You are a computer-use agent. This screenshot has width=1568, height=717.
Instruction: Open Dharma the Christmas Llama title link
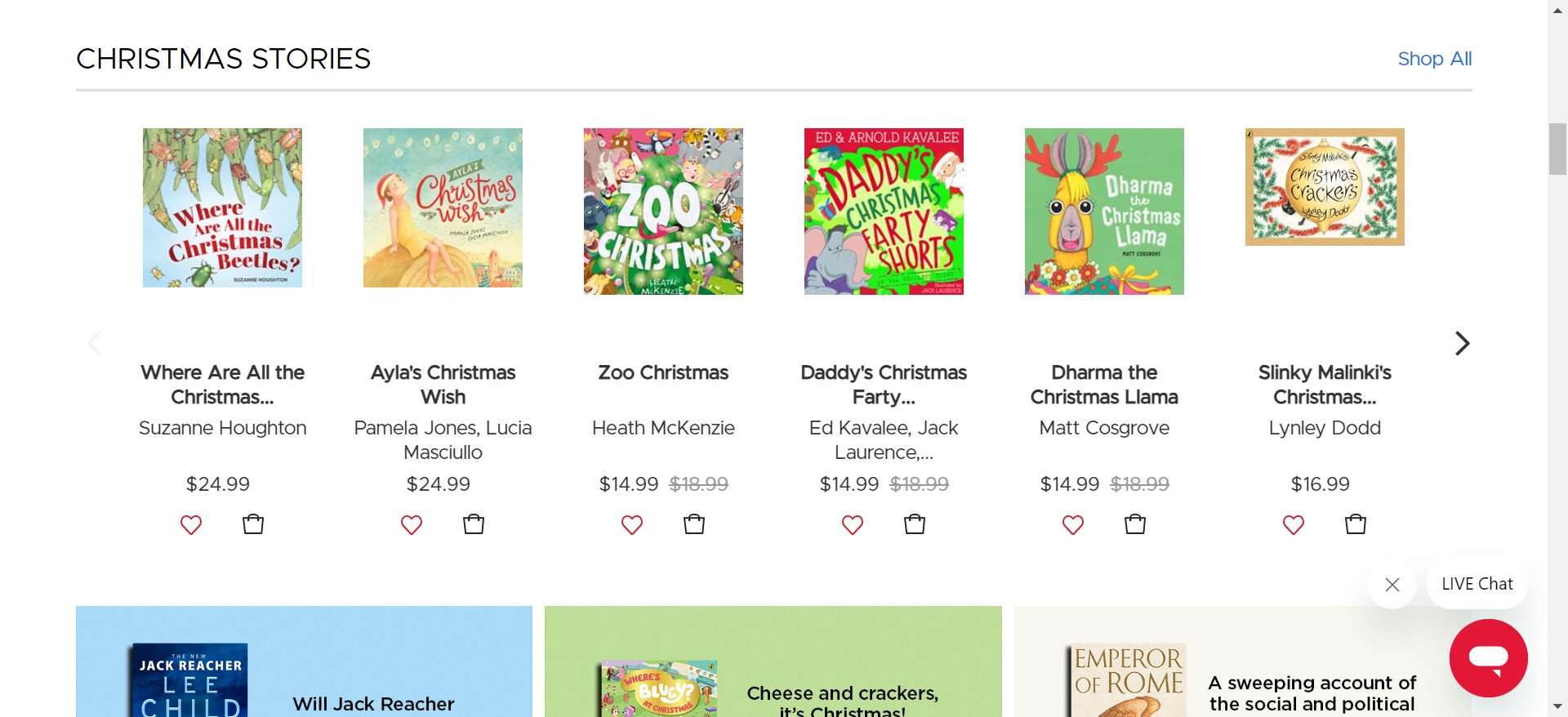pyautogui.click(x=1104, y=385)
